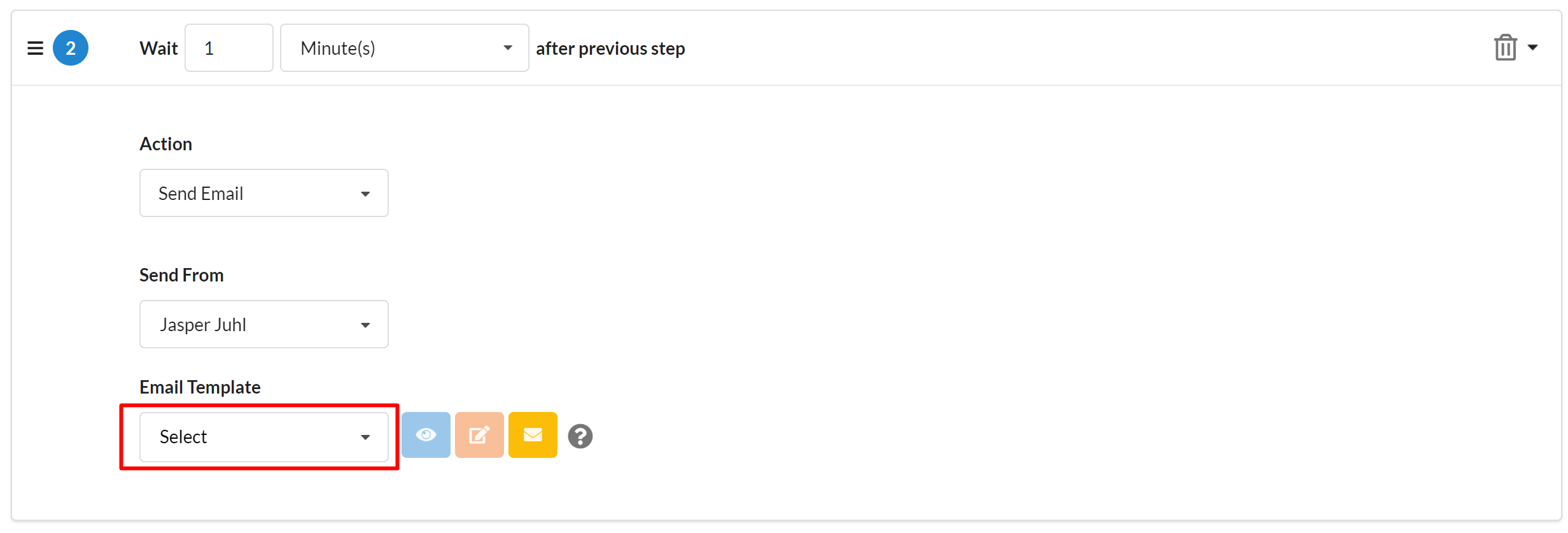Image resolution: width=1568 pixels, height=533 pixels.
Task: Open the Jasper Juhl sender dropdown
Action: (263, 324)
